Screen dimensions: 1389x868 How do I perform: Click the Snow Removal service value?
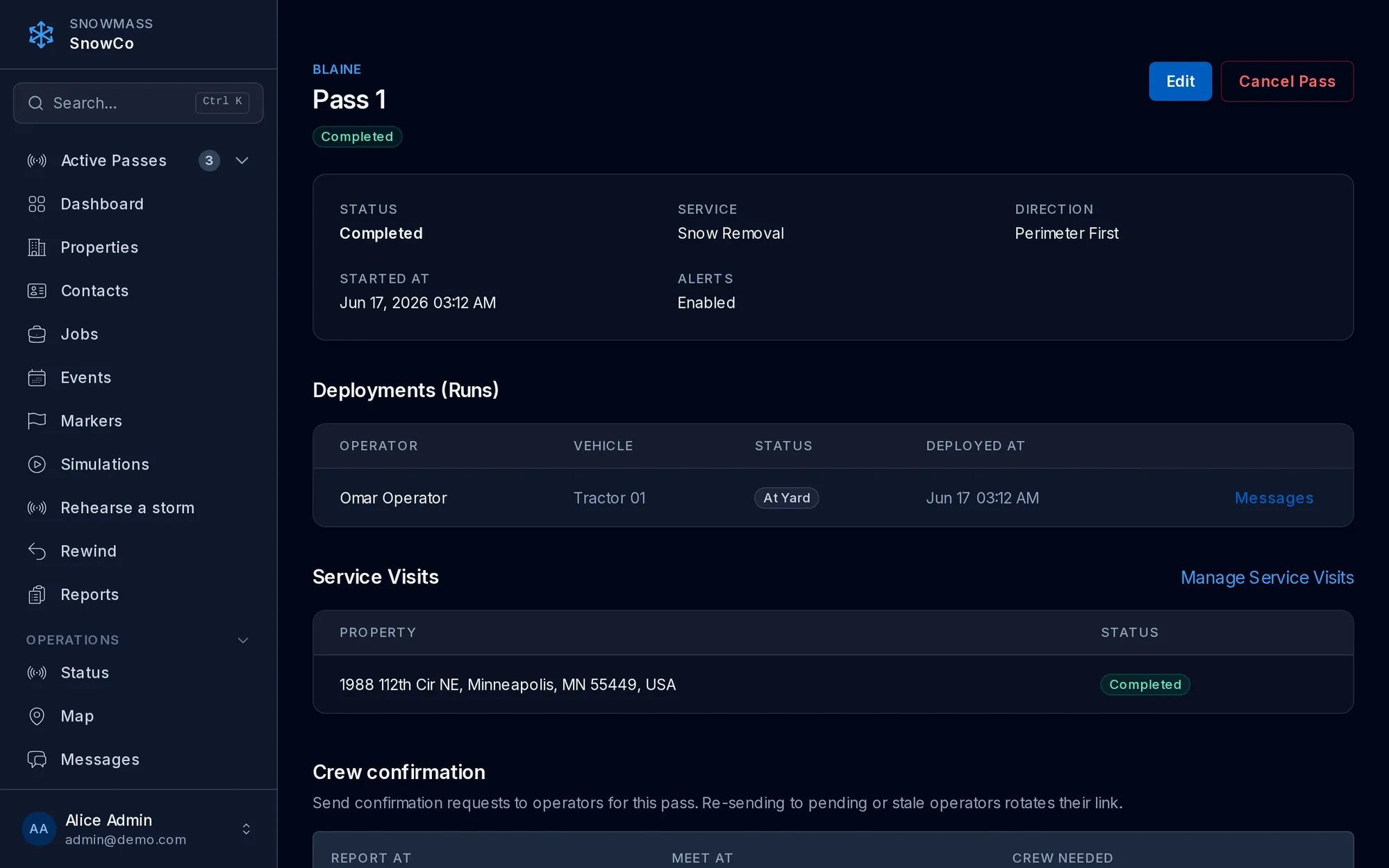click(731, 233)
